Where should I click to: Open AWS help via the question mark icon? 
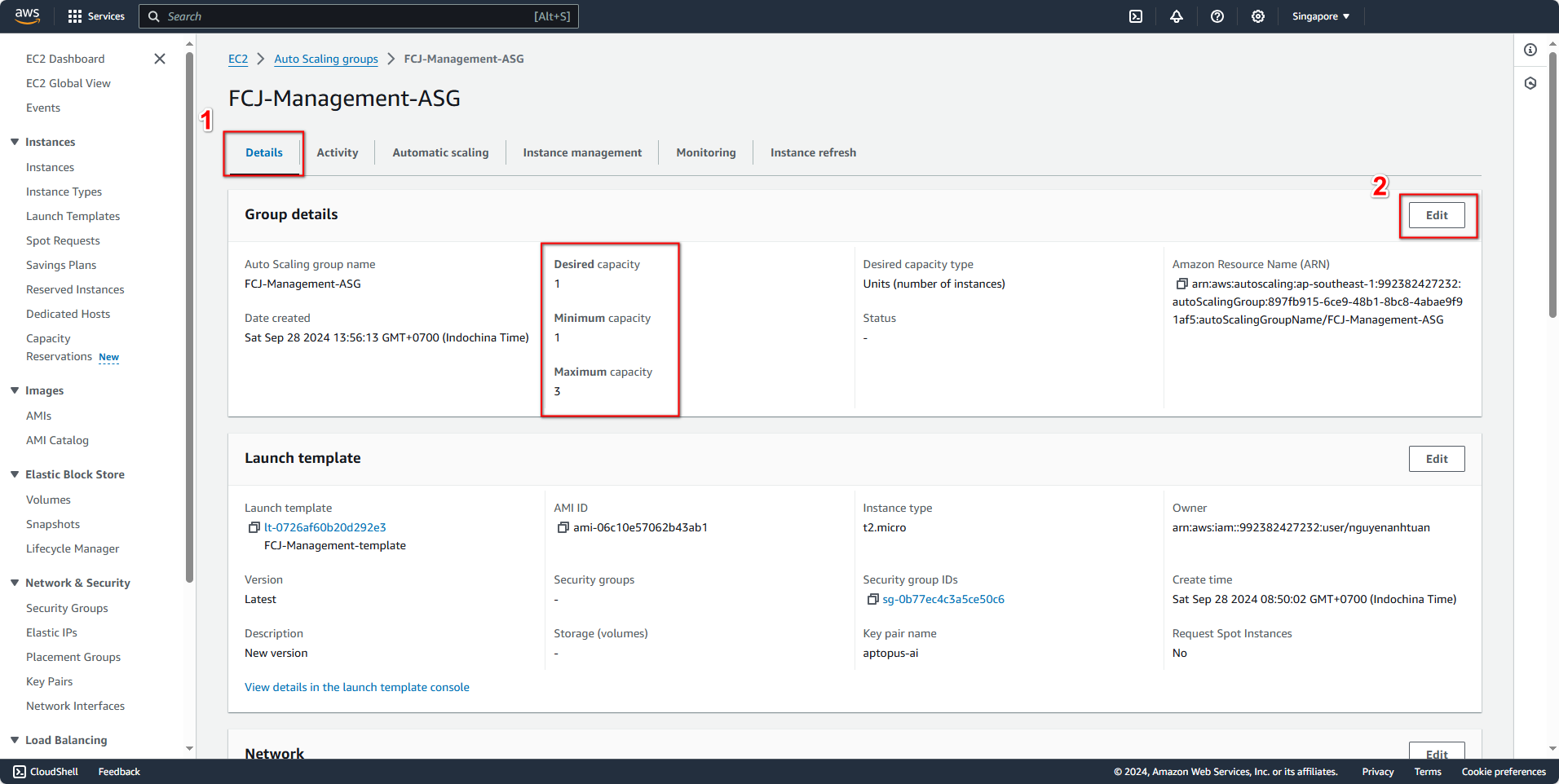[1217, 16]
